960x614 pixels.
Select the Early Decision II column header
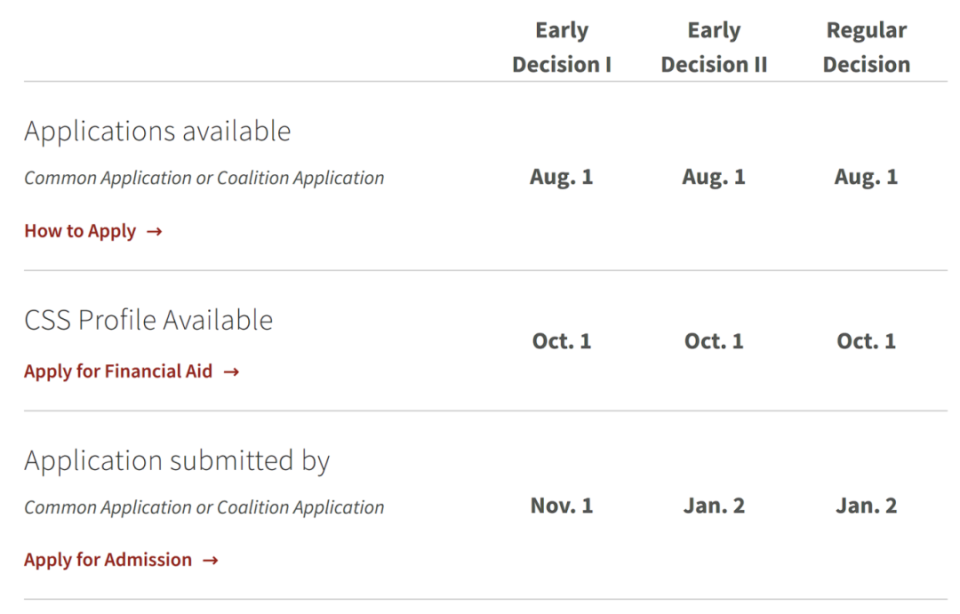click(714, 47)
